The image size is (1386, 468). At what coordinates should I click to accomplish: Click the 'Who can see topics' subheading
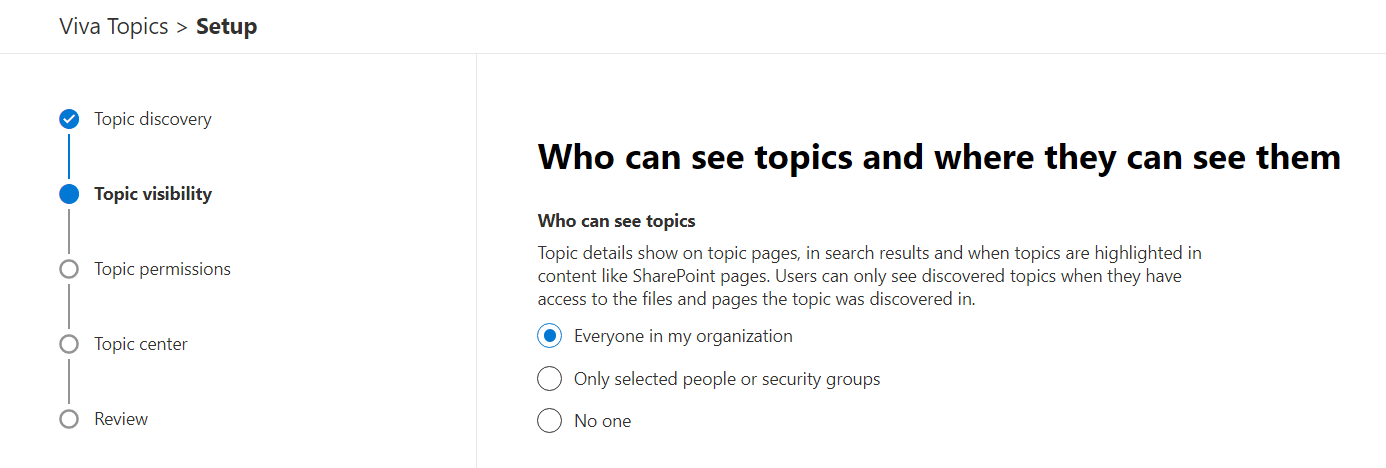click(616, 220)
